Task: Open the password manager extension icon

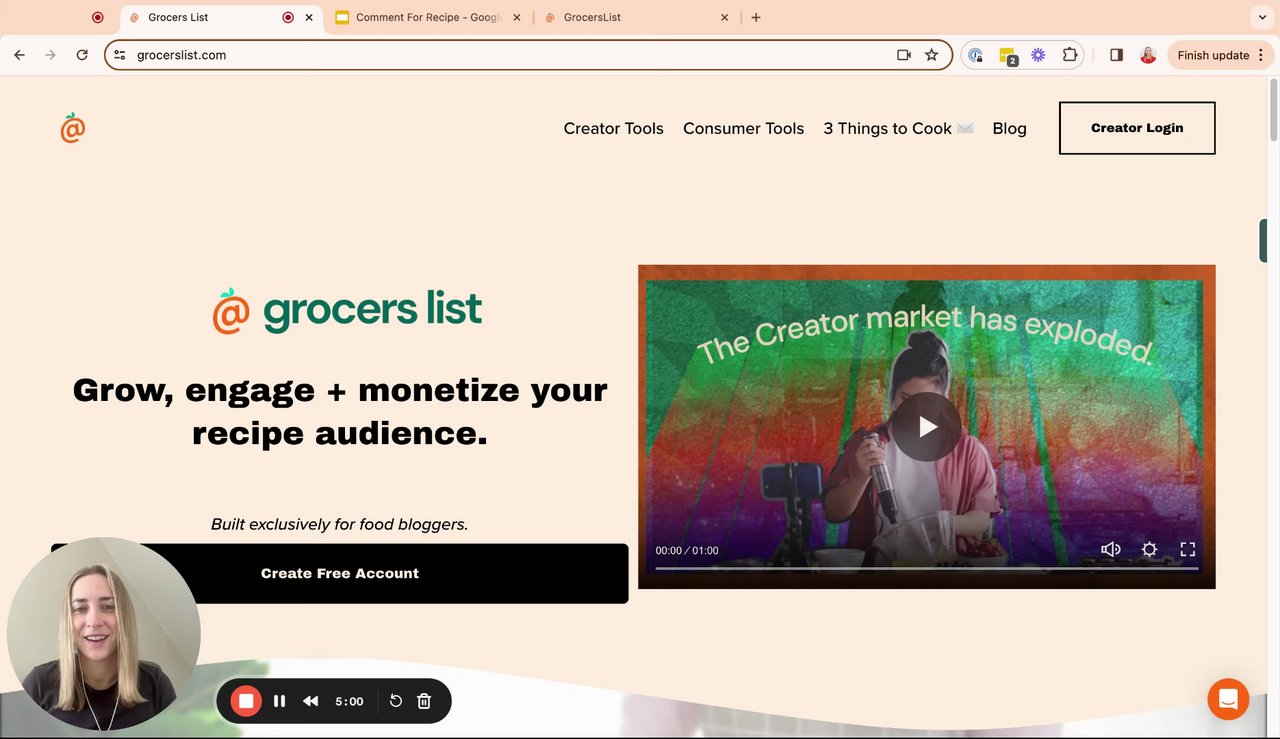Action: pyautogui.click(x=976, y=55)
